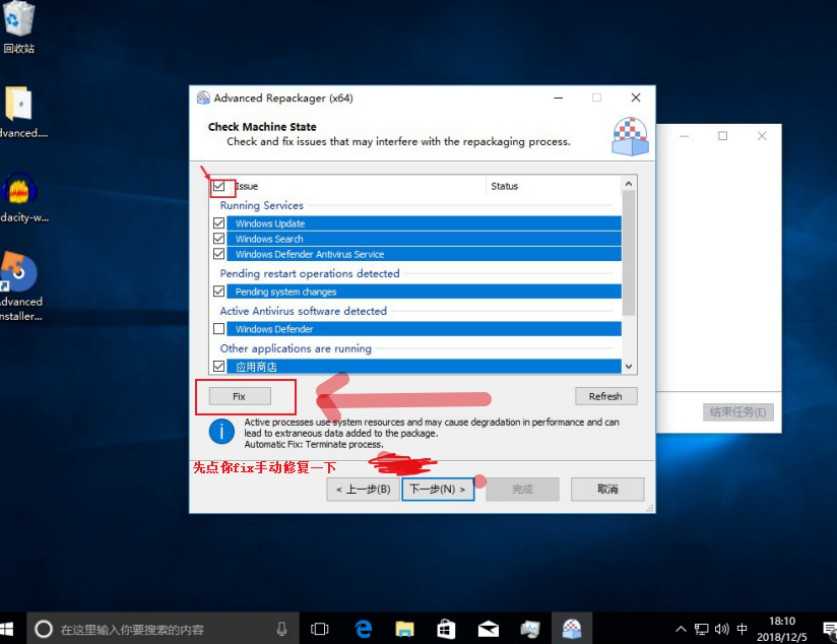
Task: Open Task Manager taskbar icon
Action: [530, 629]
